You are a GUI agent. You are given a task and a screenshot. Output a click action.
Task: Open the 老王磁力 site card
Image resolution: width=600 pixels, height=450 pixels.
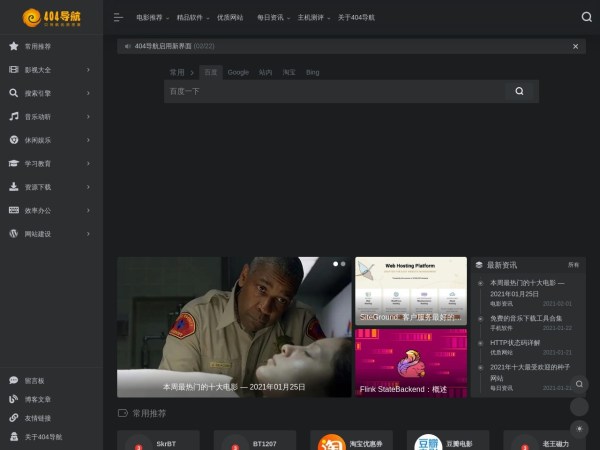pyautogui.click(x=545, y=440)
